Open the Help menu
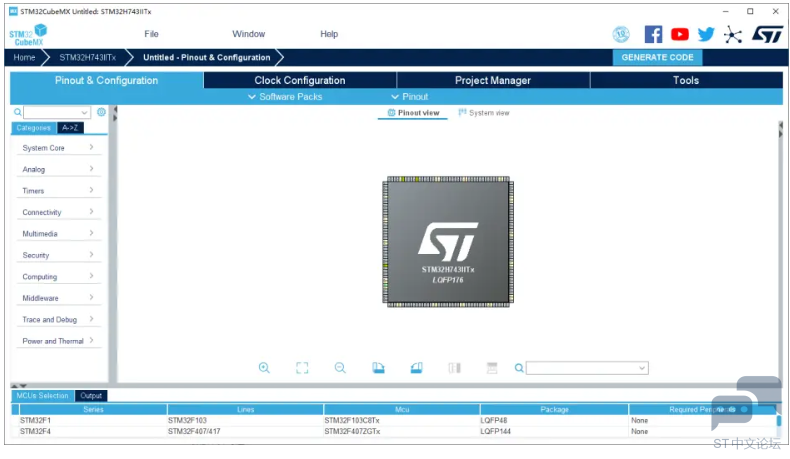This screenshot has height=459, width=790. tap(329, 34)
